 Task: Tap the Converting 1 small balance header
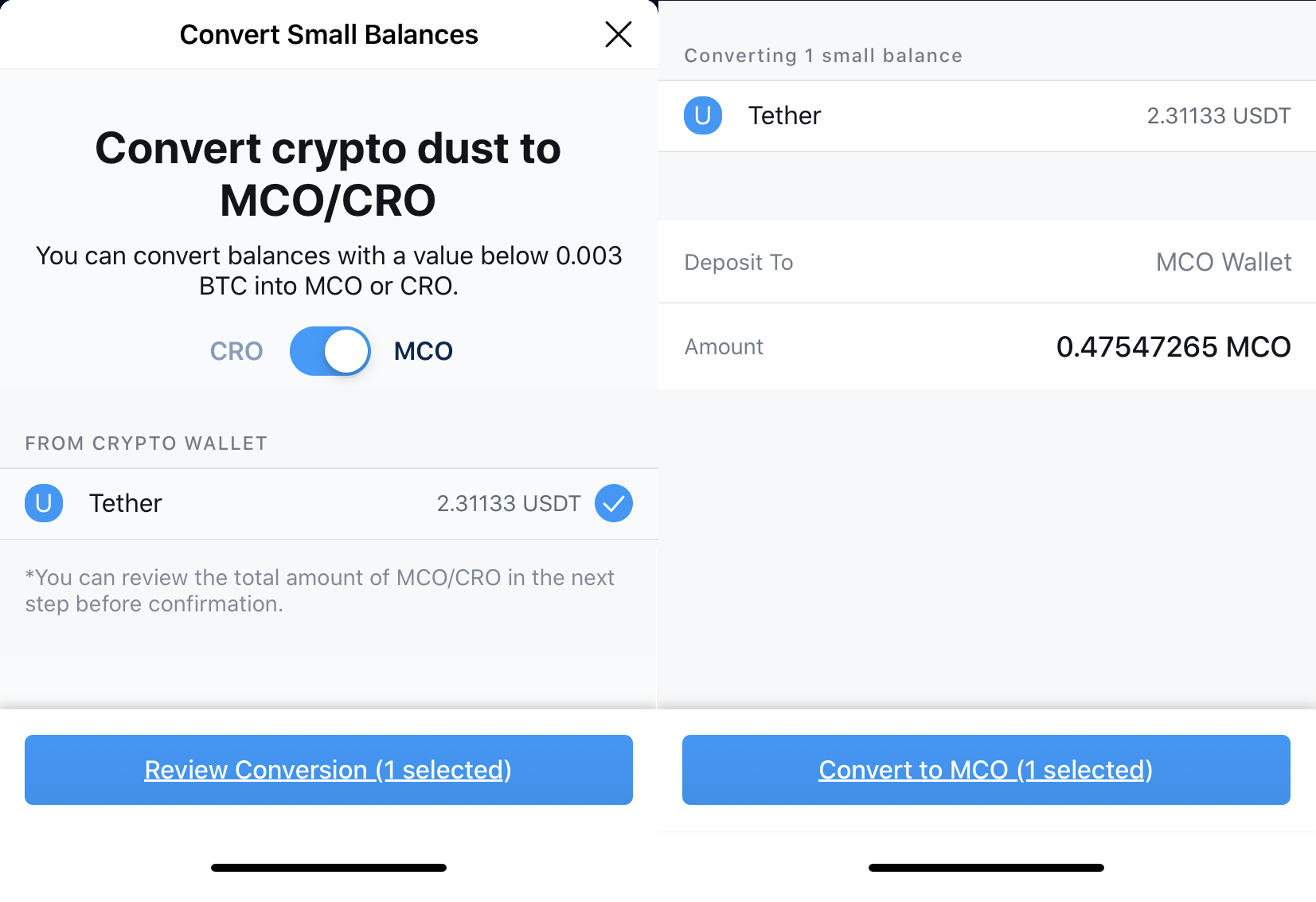pyautogui.click(x=823, y=56)
